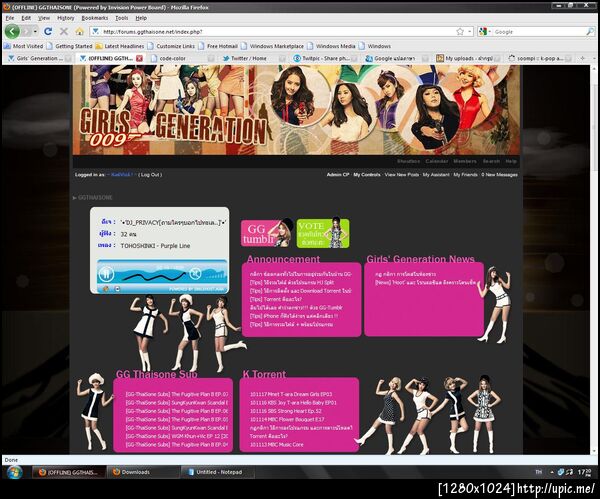This screenshot has width=600, height=499.
Task: Open My Controls link
Action: point(367,174)
